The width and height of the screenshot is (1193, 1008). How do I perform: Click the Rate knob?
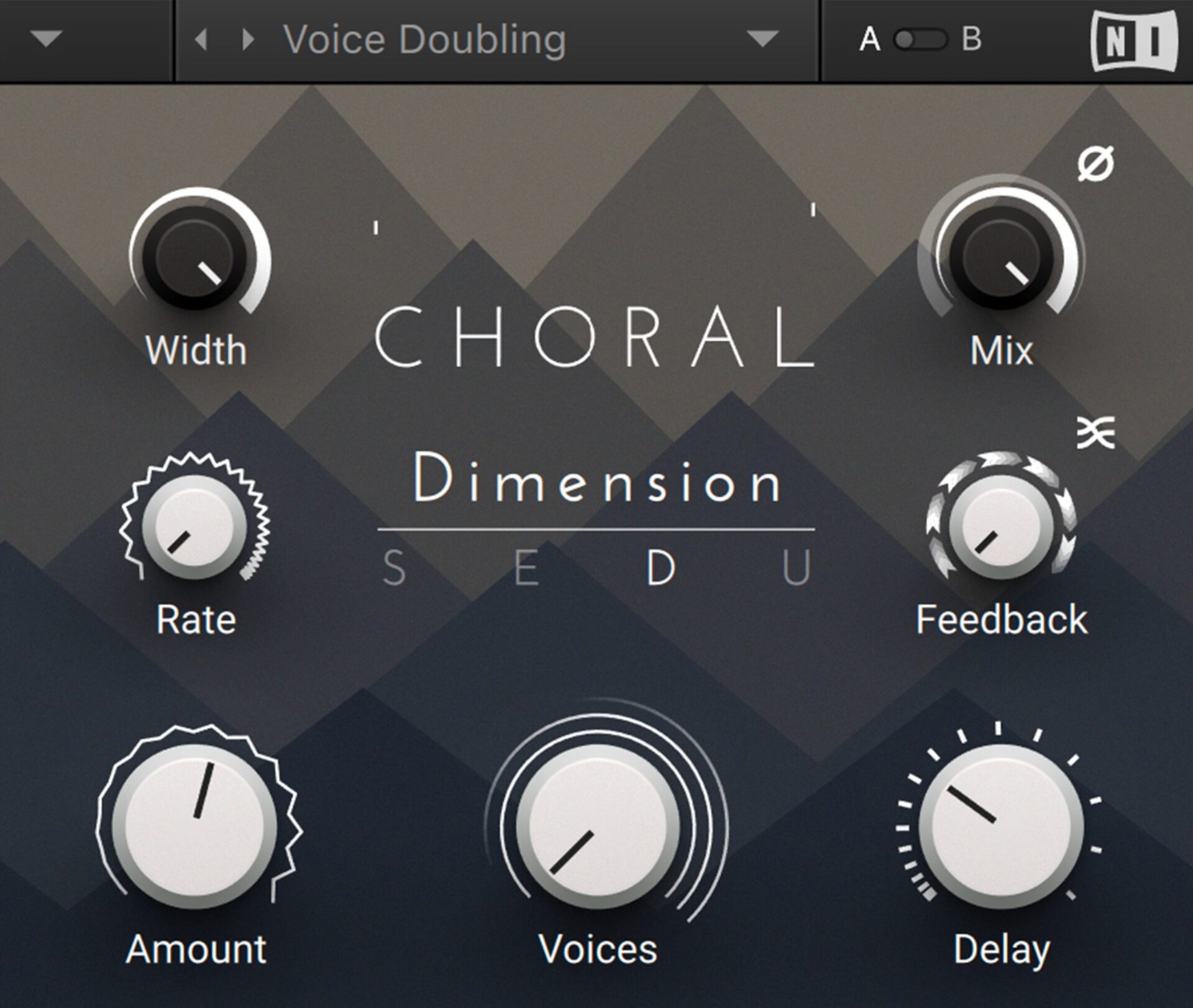[194, 526]
